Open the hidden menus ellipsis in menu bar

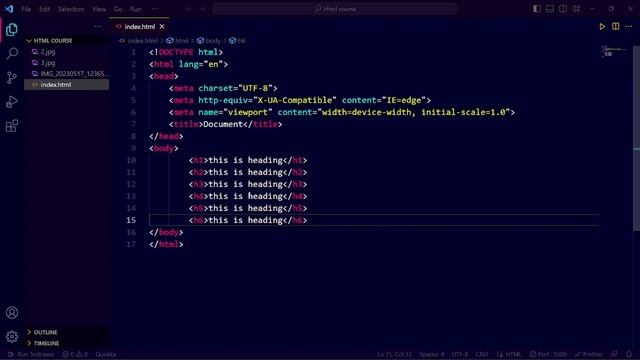[155, 9]
